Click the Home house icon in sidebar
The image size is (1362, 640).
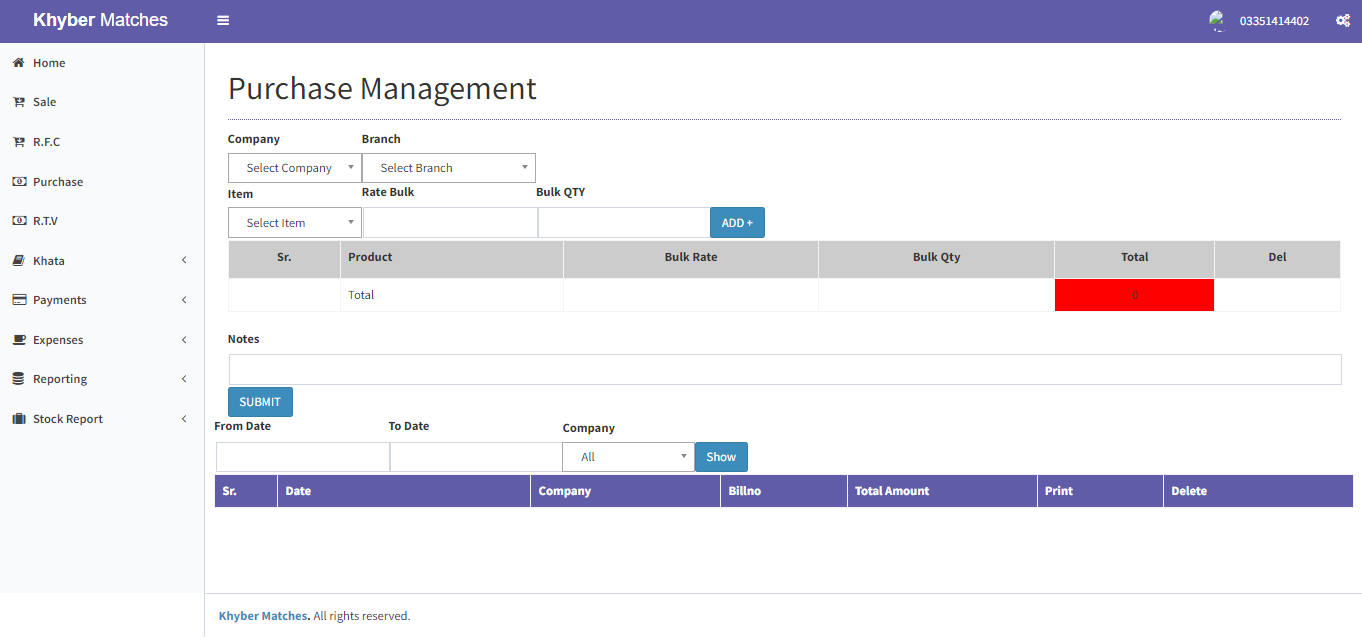18,63
